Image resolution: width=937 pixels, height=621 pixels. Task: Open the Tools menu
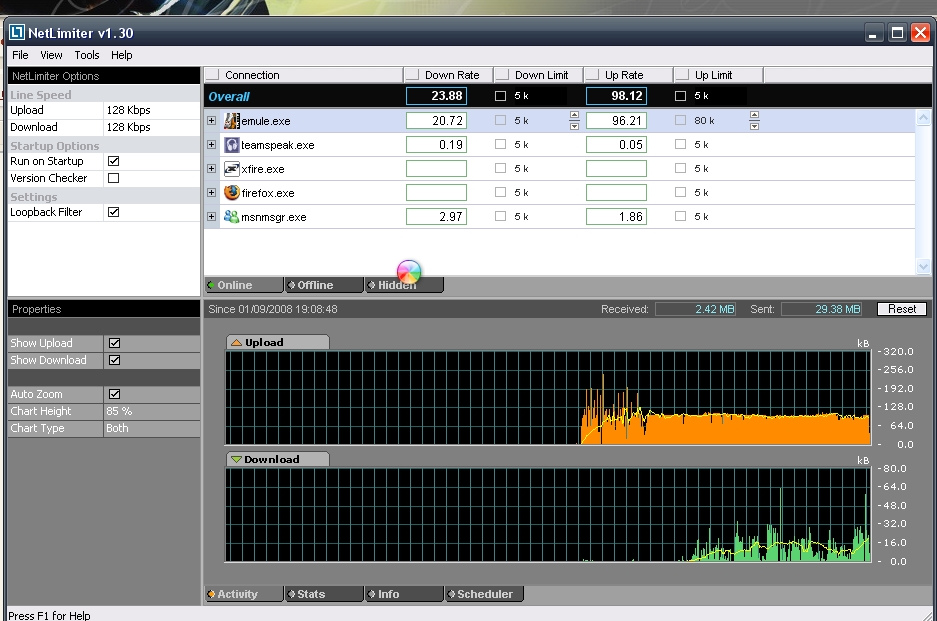point(87,55)
